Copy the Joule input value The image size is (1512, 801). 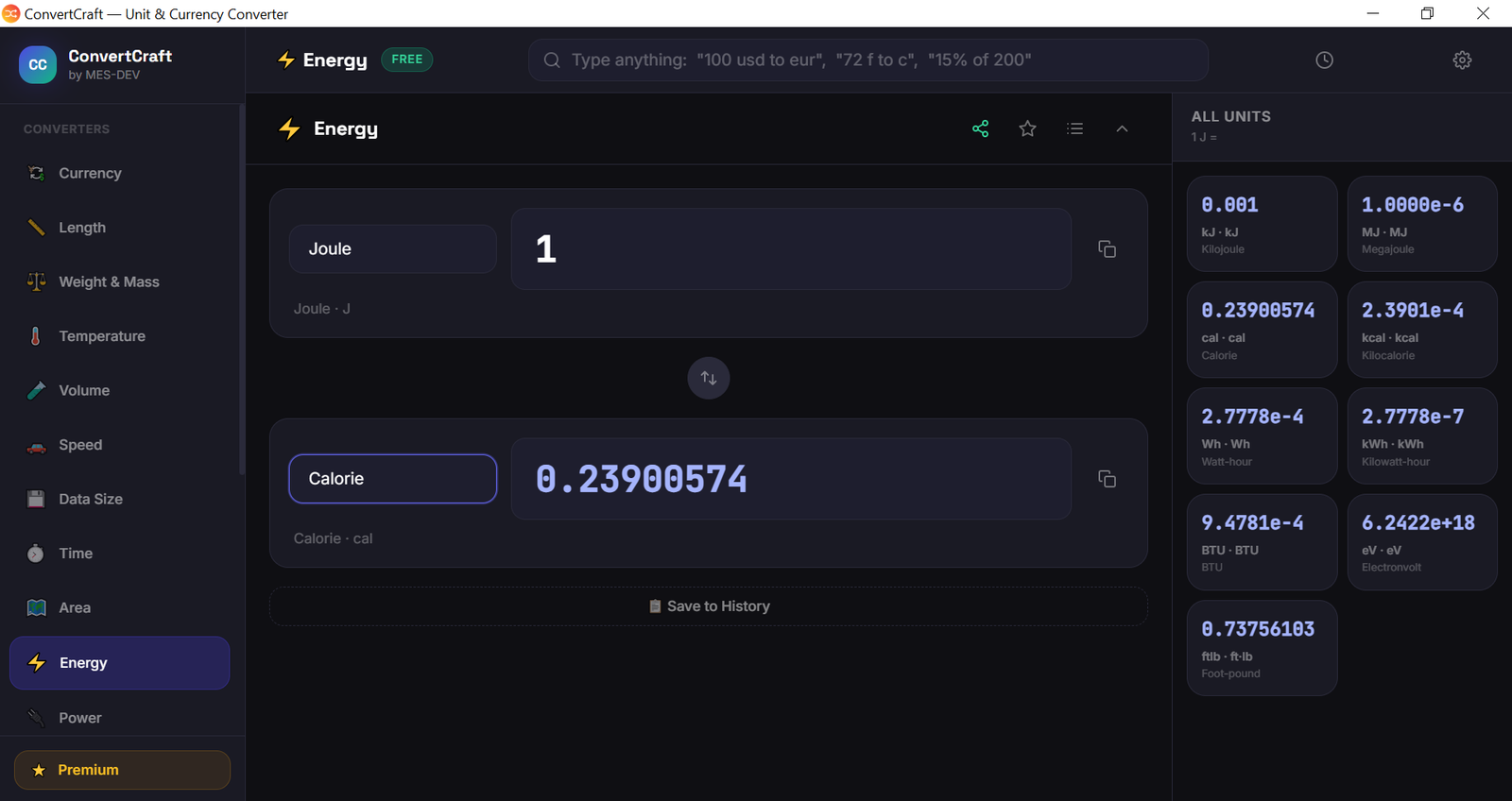point(1107,249)
